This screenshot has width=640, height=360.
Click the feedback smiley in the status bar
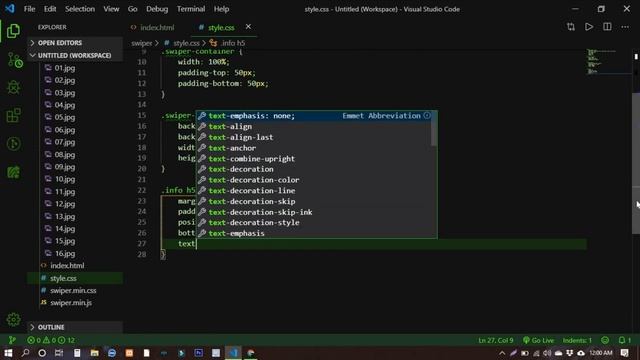605,340
